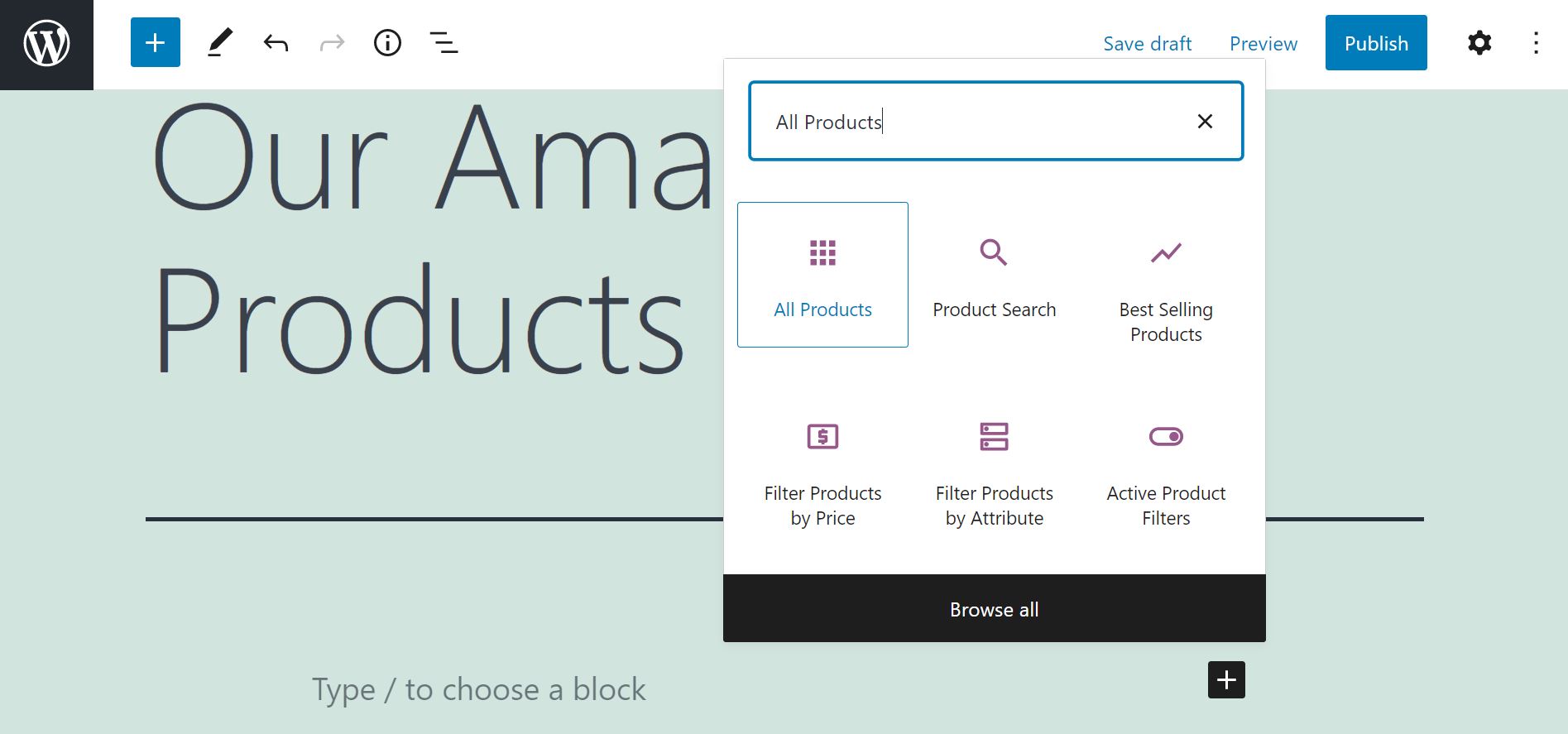1568x734 pixels.
Task: Select the Product Search block
Action: click(994, 274)
